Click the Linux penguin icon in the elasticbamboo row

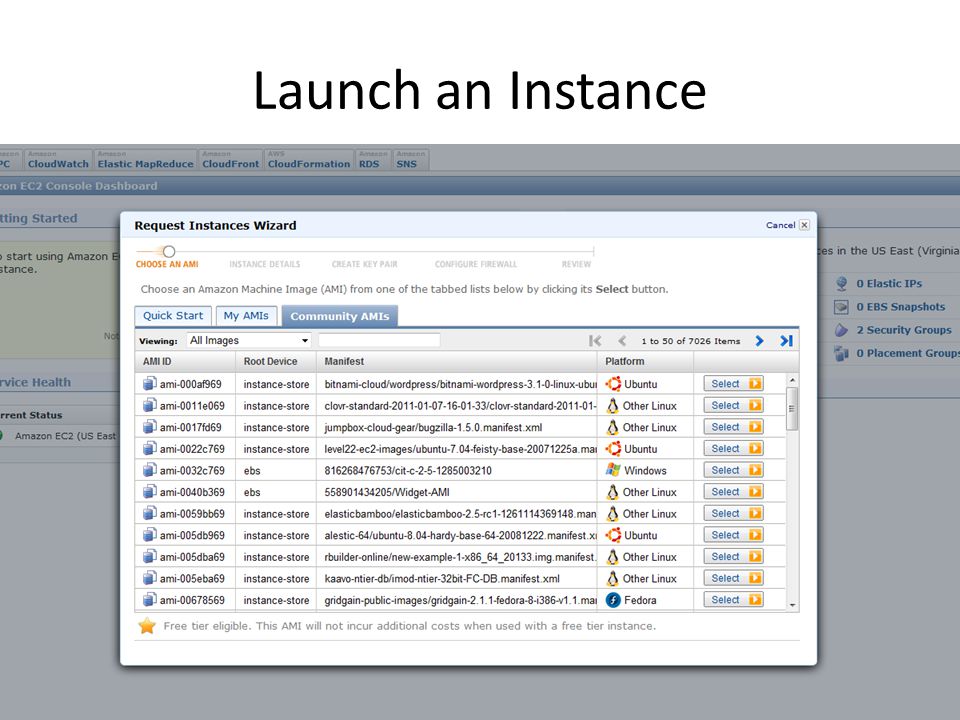(x=612, y=514)
